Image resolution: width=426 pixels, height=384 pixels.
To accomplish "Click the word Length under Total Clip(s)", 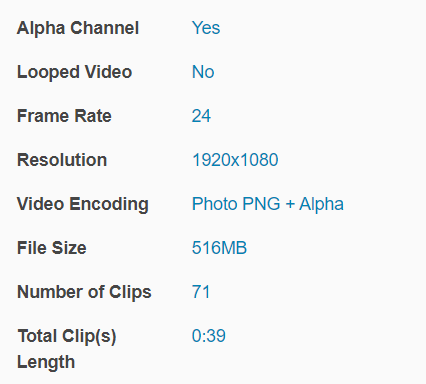I will click(46, 362).
